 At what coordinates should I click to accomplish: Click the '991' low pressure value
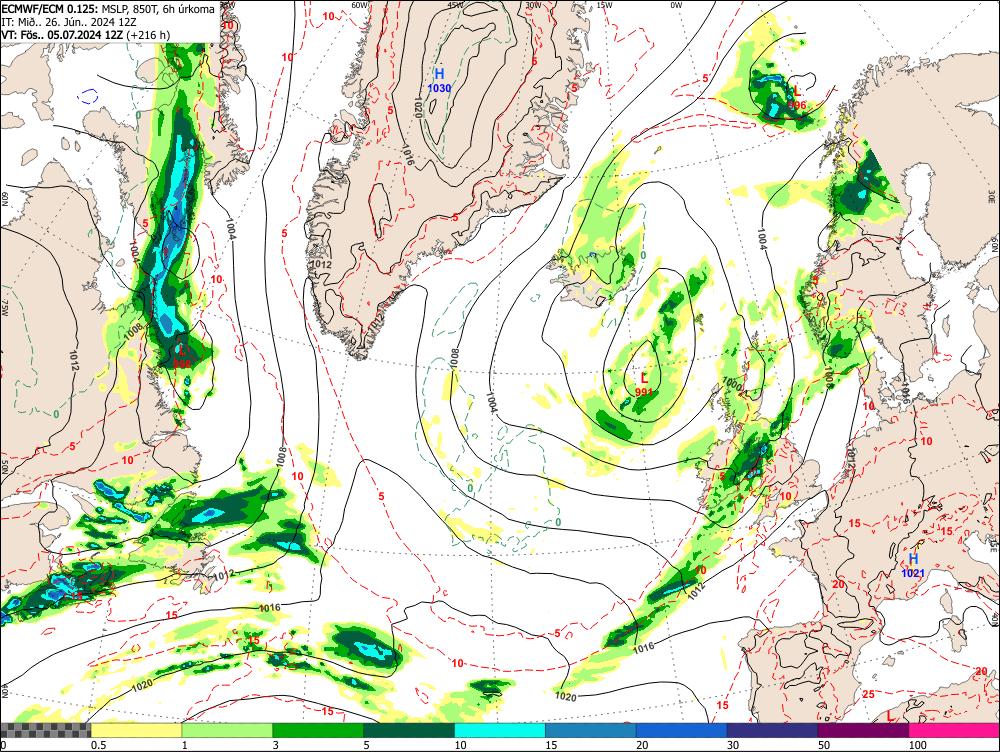click(644, 392)
